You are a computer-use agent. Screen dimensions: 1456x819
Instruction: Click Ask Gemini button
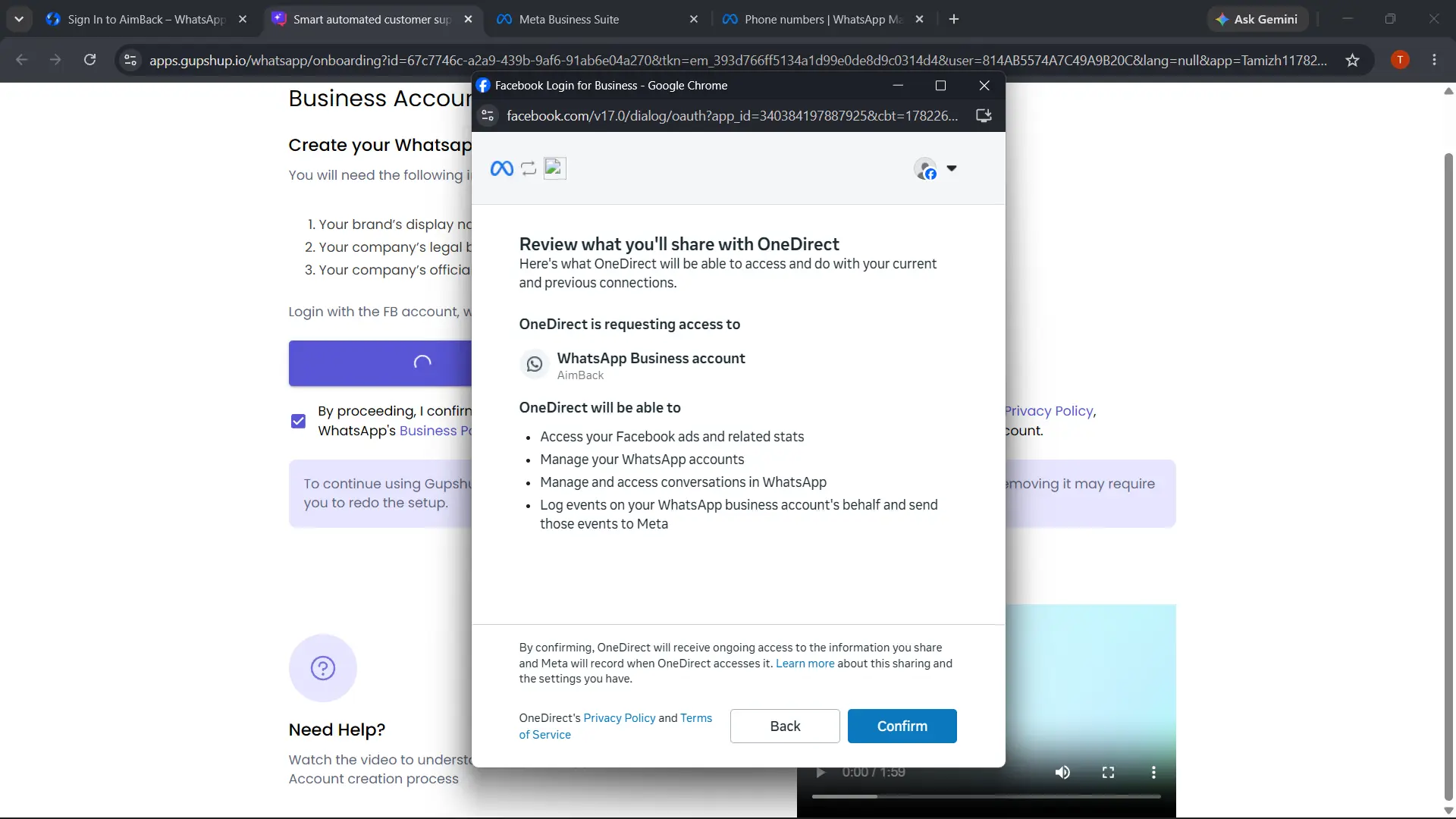(1257, 19)
